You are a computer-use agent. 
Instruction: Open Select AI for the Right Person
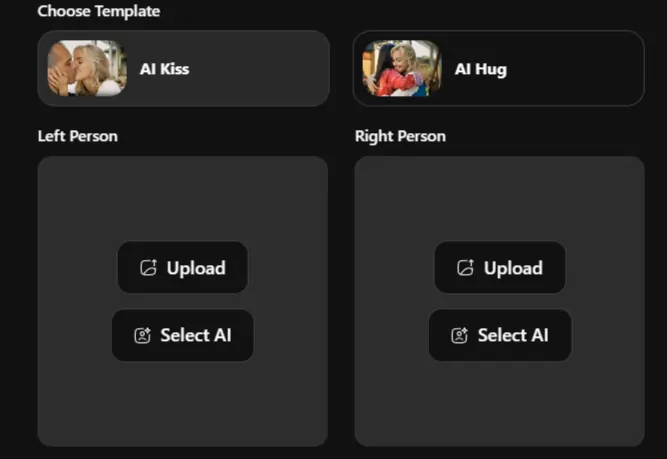coord(500,335)
